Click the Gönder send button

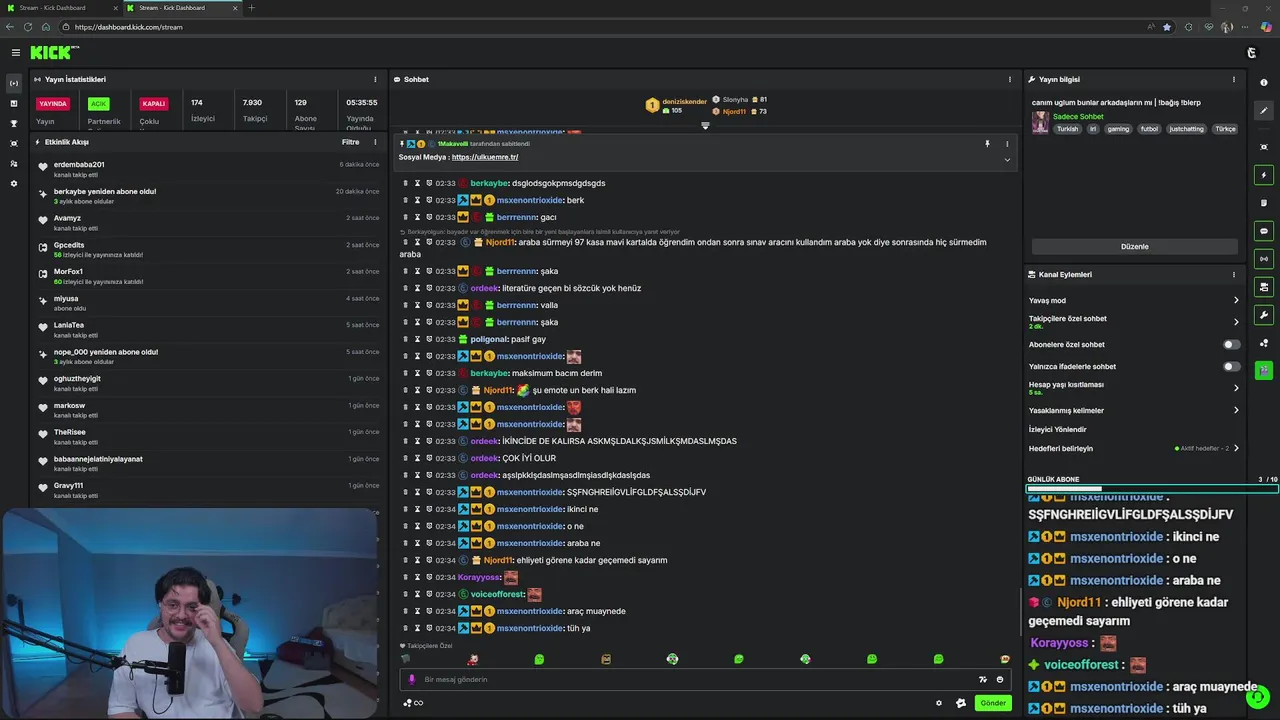[x=993, y=703]
